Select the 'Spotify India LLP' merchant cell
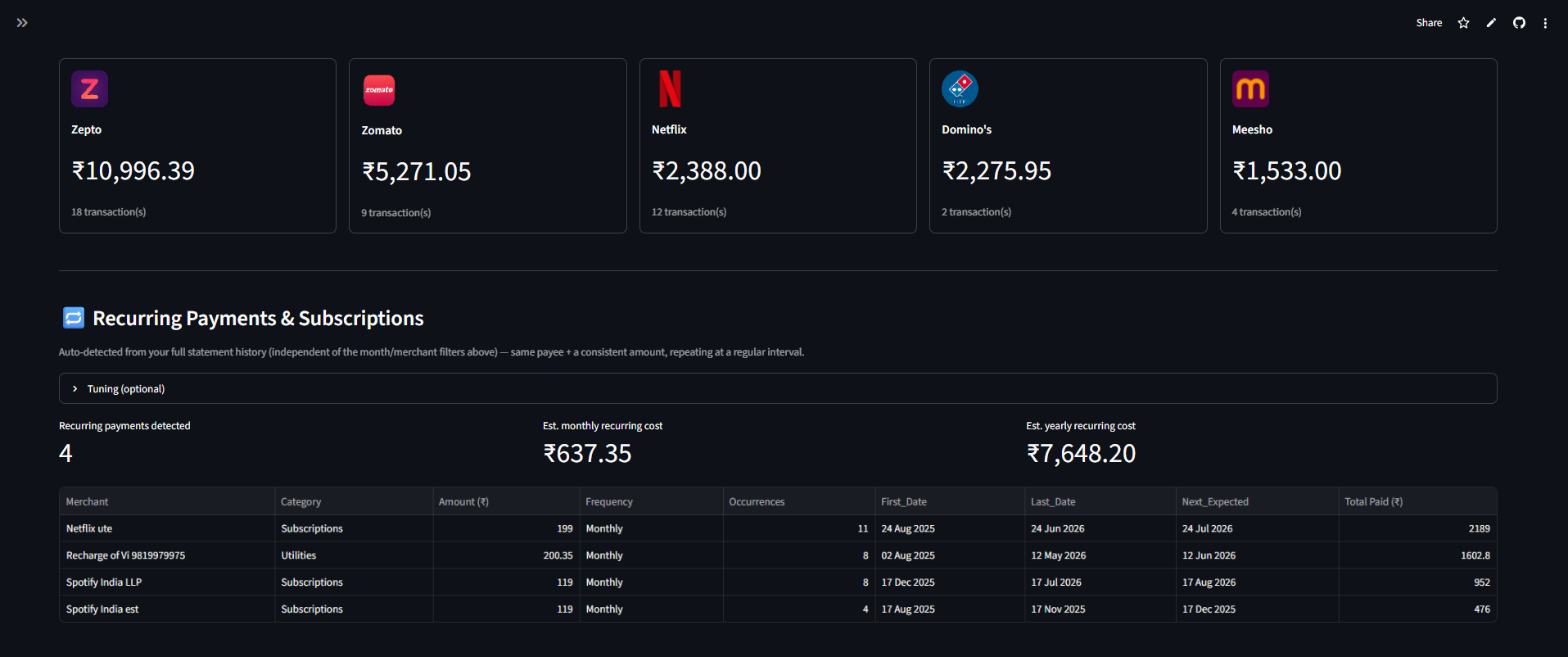The image size is (1568, 657). [x=167, y=582]
